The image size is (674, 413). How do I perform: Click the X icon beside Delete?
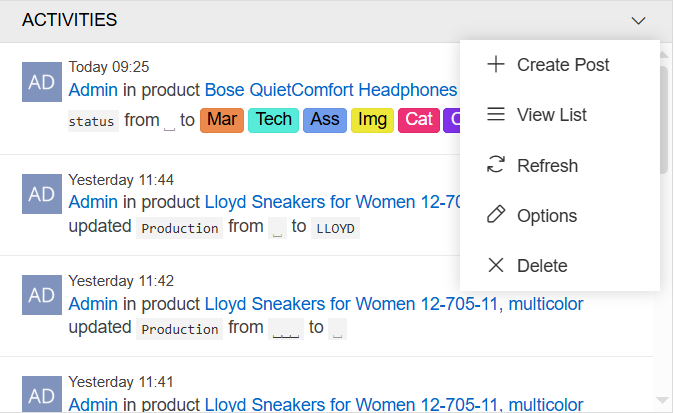pos(495,265)
